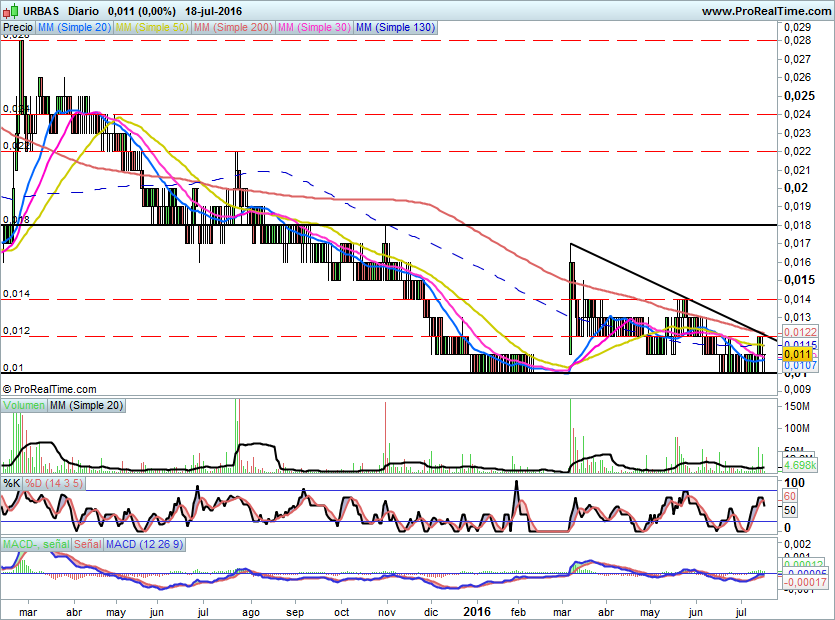Click the MM (Simple 130) legend tag
The width and height of the screenshot is (835, 620).
pos(396,28)
